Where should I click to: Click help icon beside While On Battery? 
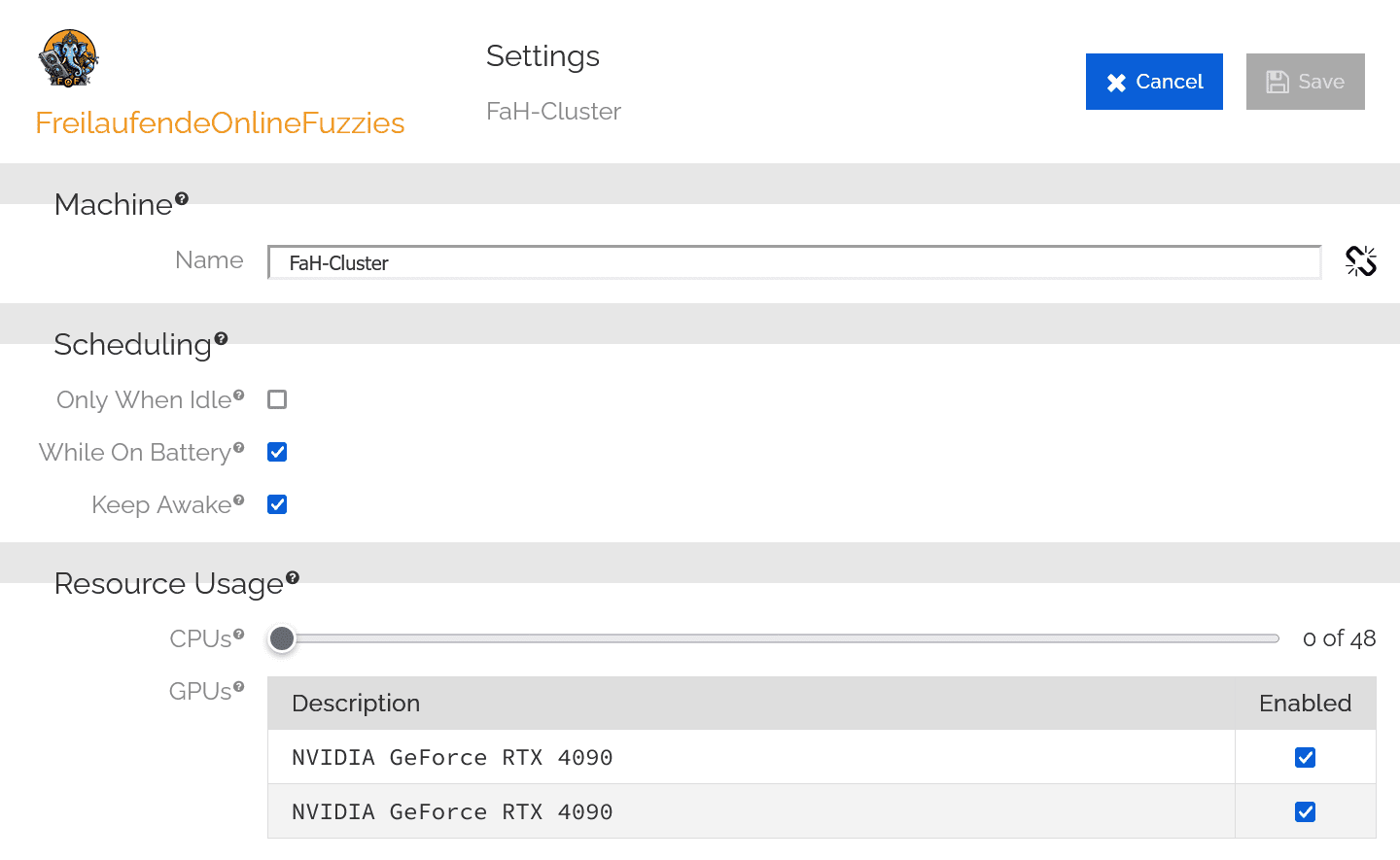pos(239,448)
